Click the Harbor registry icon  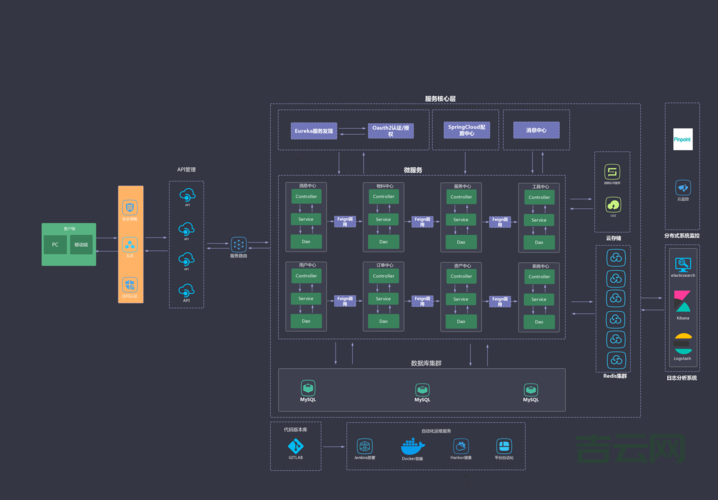pos(460,446)
